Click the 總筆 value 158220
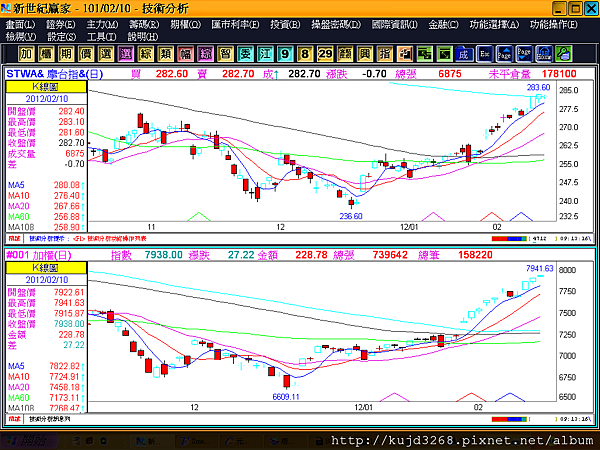 [475, 255]
